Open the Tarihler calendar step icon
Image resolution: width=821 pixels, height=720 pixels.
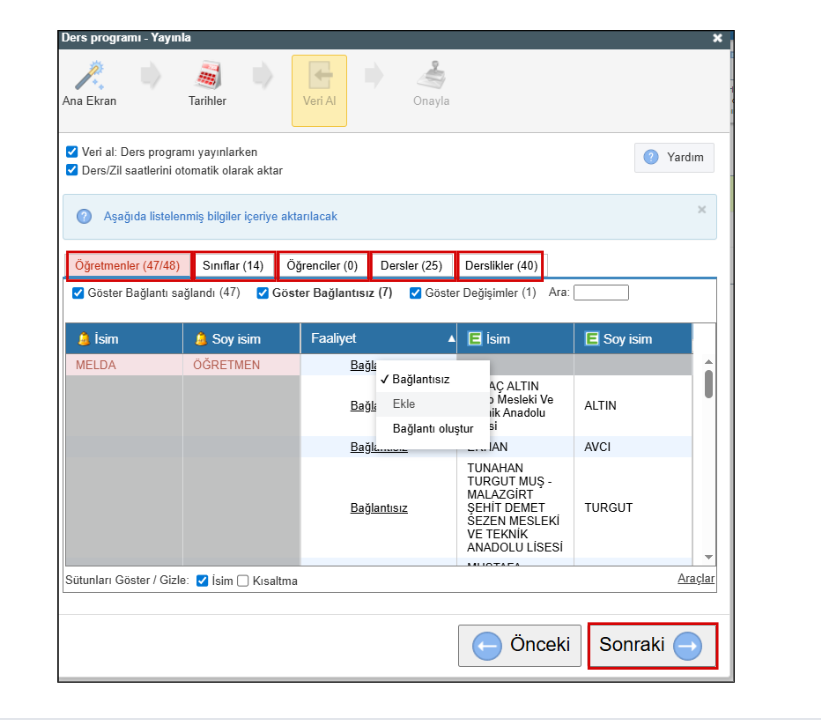click(207, 76)
